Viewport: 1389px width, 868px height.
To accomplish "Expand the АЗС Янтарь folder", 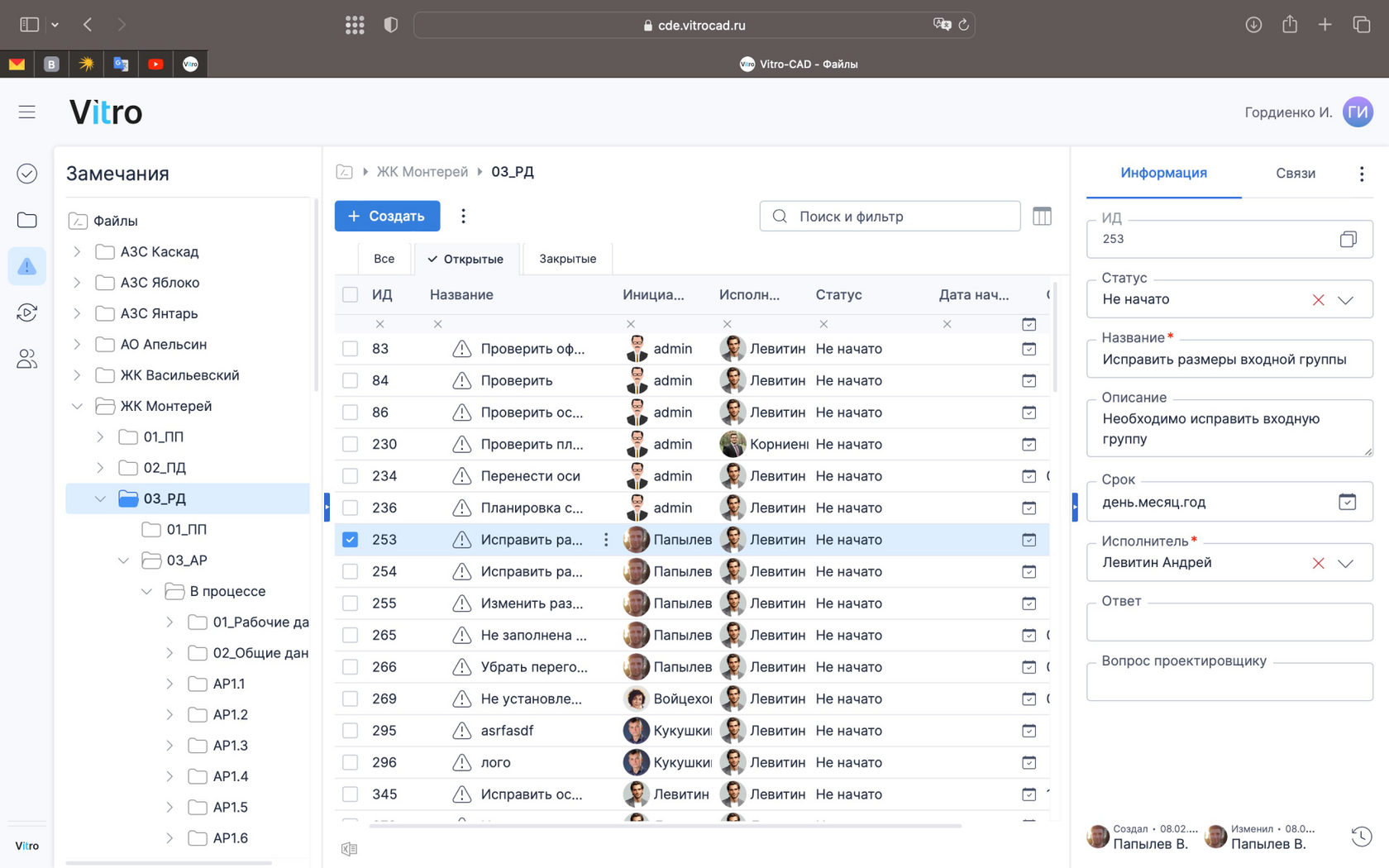I will point(77,313).
